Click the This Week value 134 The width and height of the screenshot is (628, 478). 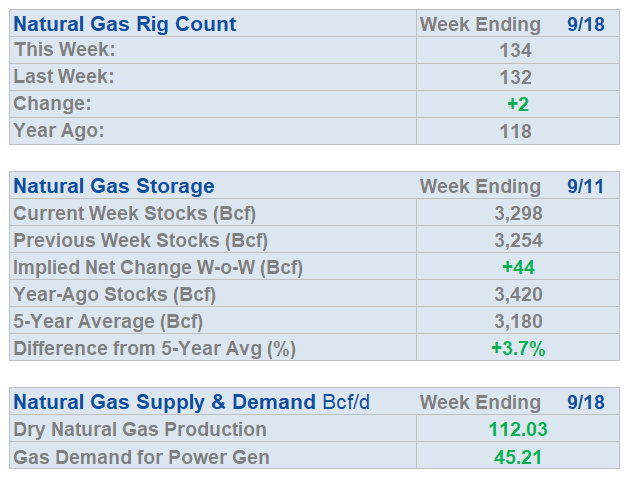click(515, 50)
